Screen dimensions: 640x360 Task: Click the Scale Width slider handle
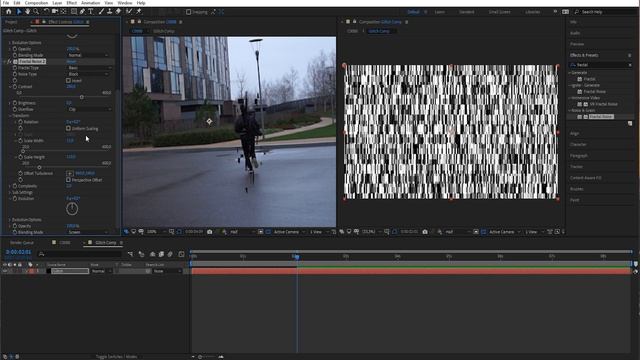[x=23, y=151]
